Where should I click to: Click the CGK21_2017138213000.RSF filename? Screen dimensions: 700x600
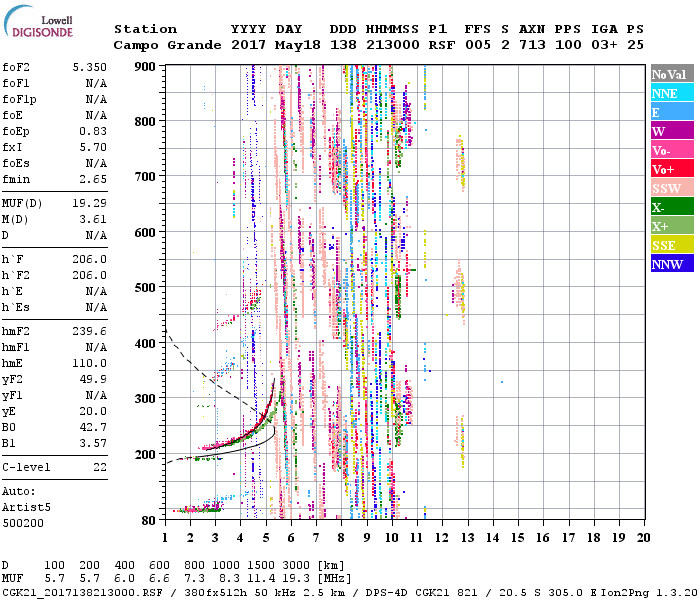(x=82, y=592)
